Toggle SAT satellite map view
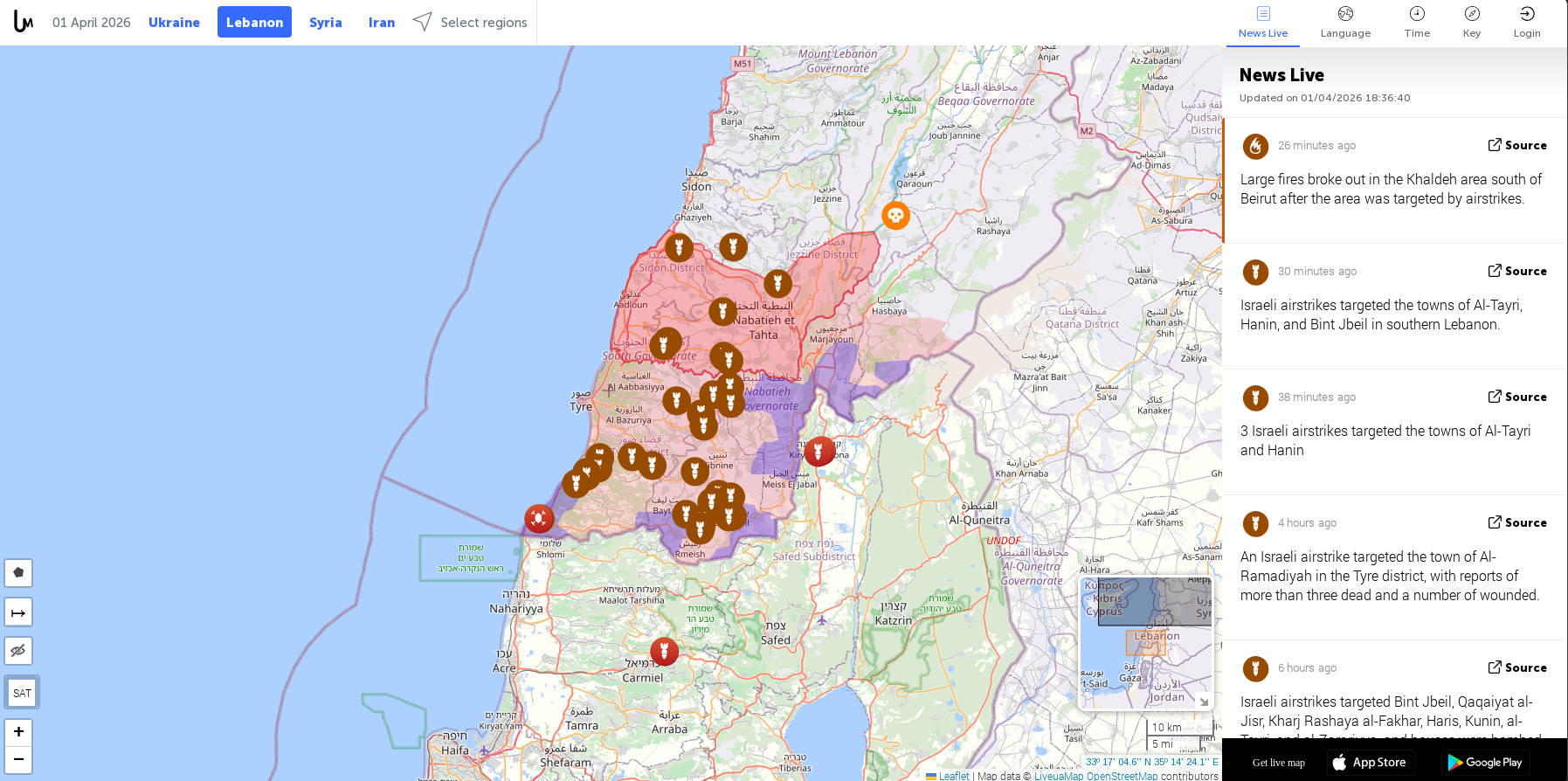This screenshot has width=1568, height=781. [x=22, y=693]
